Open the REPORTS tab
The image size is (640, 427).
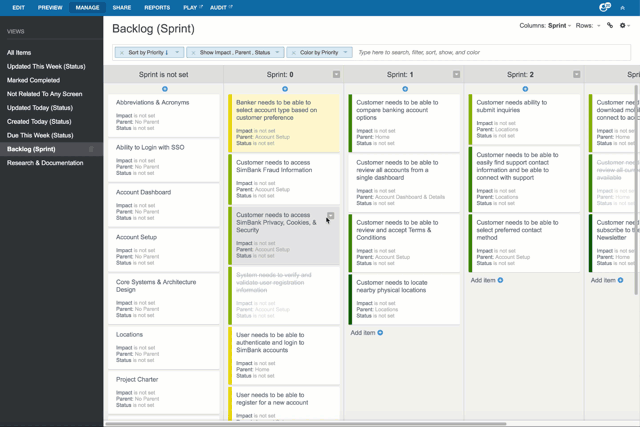(x=157, y=7)
